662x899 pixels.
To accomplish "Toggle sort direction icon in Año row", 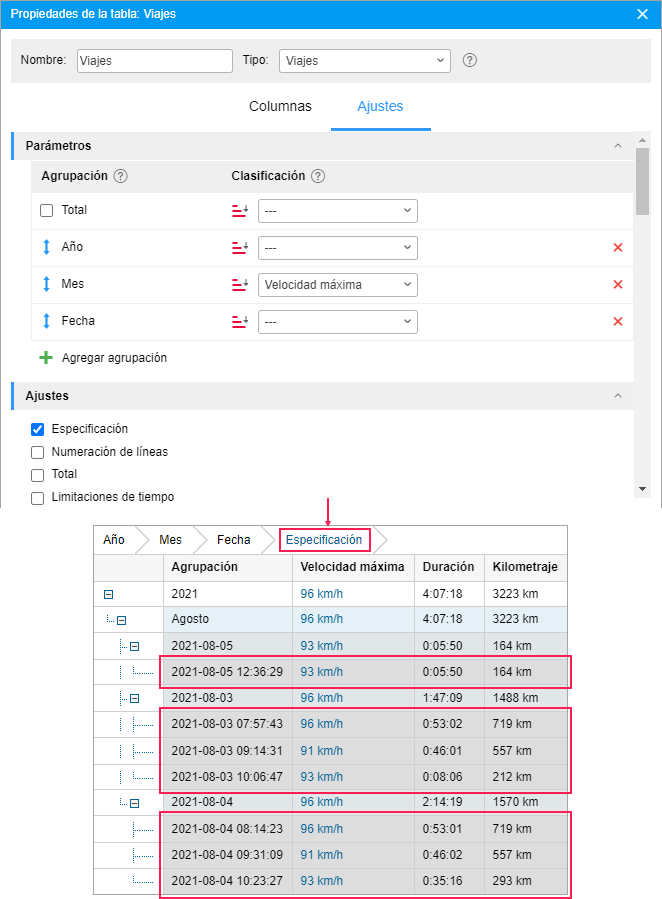I will click(240, 248).
